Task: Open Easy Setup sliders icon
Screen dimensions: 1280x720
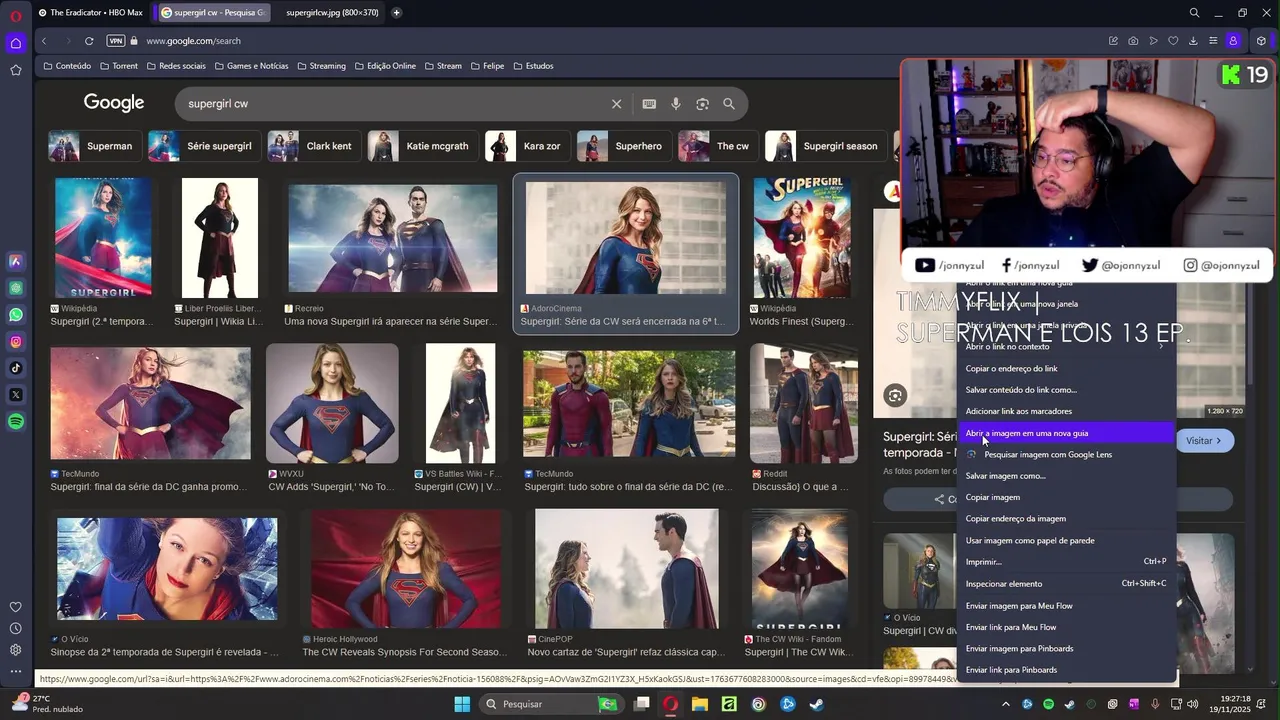Action: point(1213,41)
